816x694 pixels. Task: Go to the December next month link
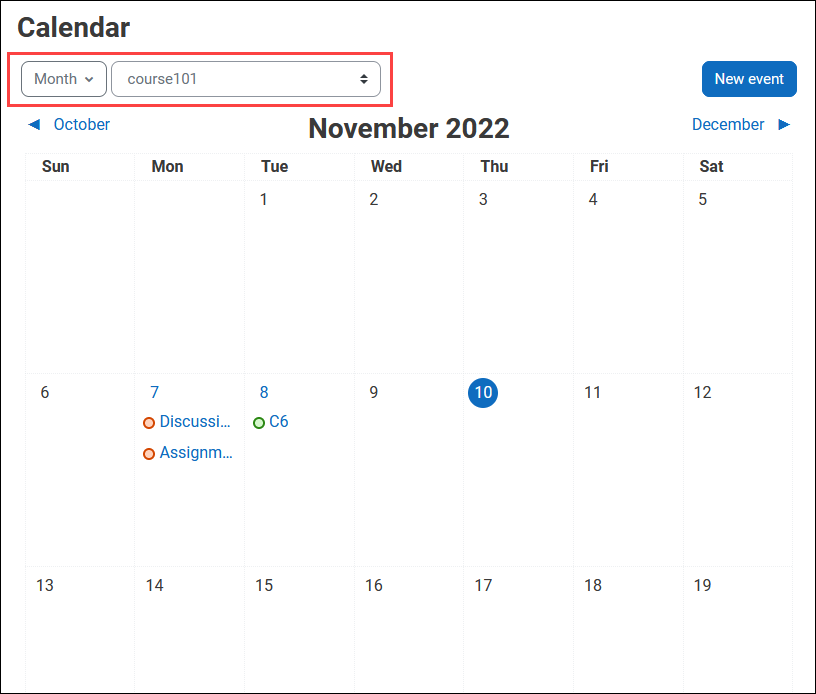click(x=728, y=125)
